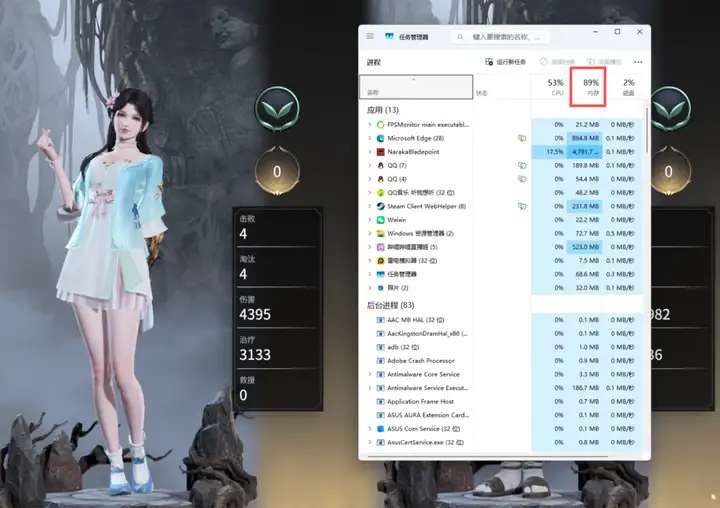Screen dimensions: 720x508
Task: Click the penguin icon of QQ (7)
Action: pyautogui.click(x=380, y=165)
